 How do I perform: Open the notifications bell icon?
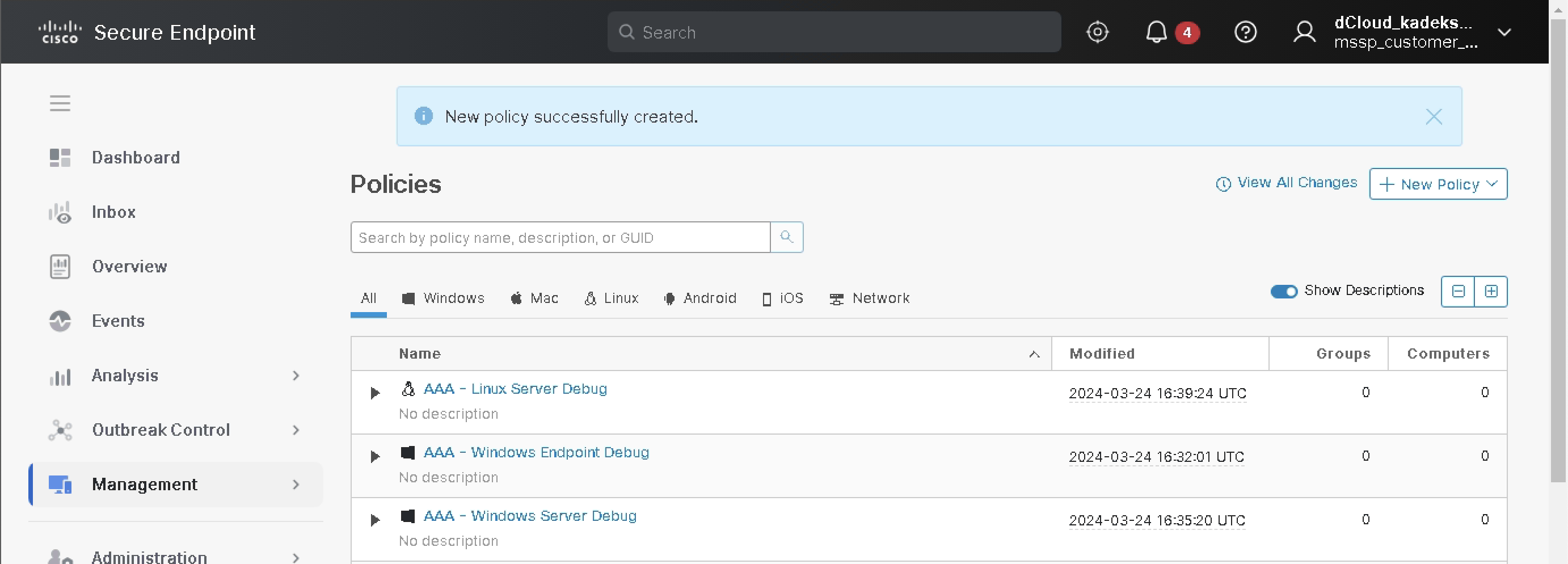(x=1156, y=32)
